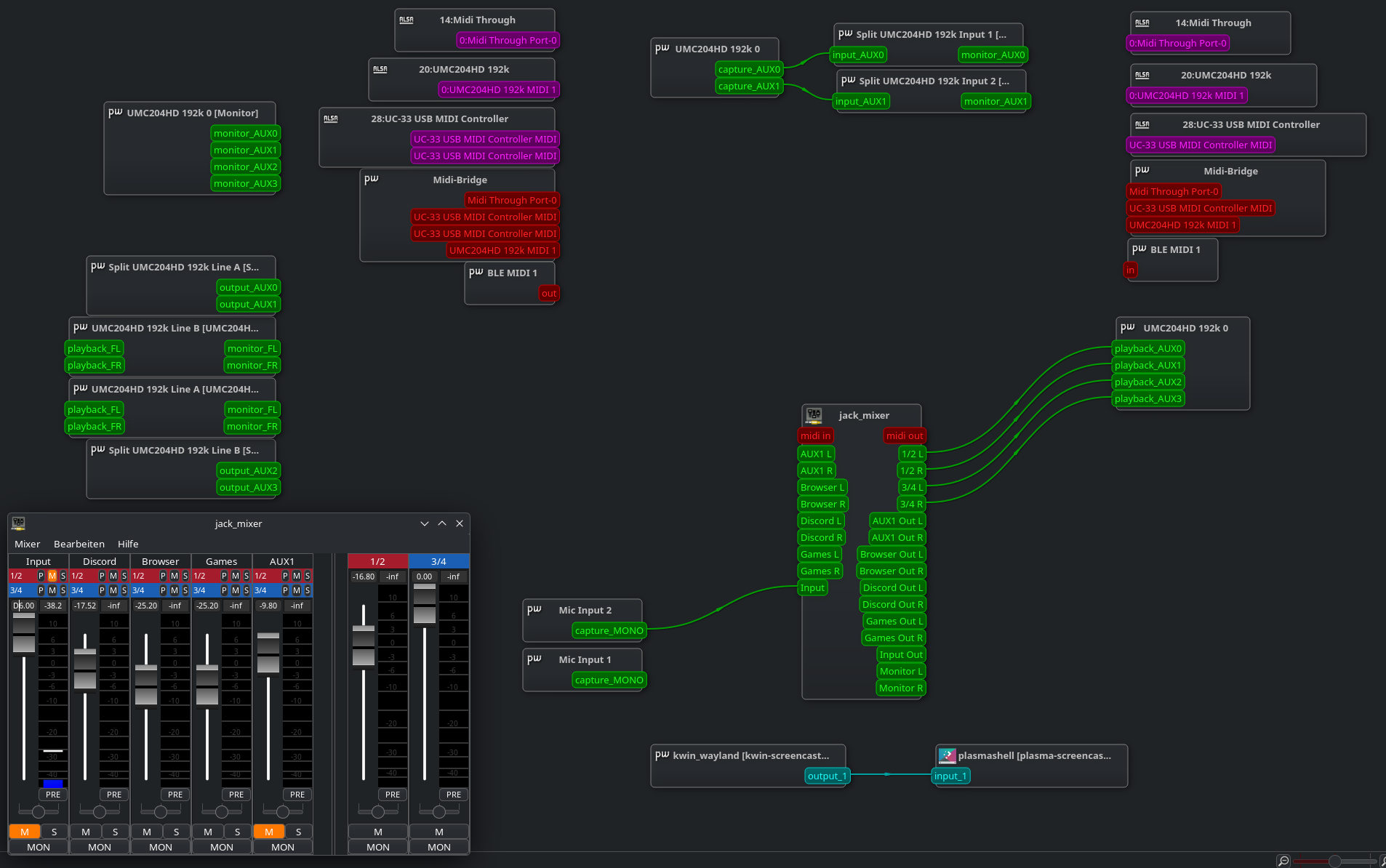Screen dimensions: 1386x868
Task: Select Mic Input 2 capture_MONO port
Action: click(x=609, y=630)
